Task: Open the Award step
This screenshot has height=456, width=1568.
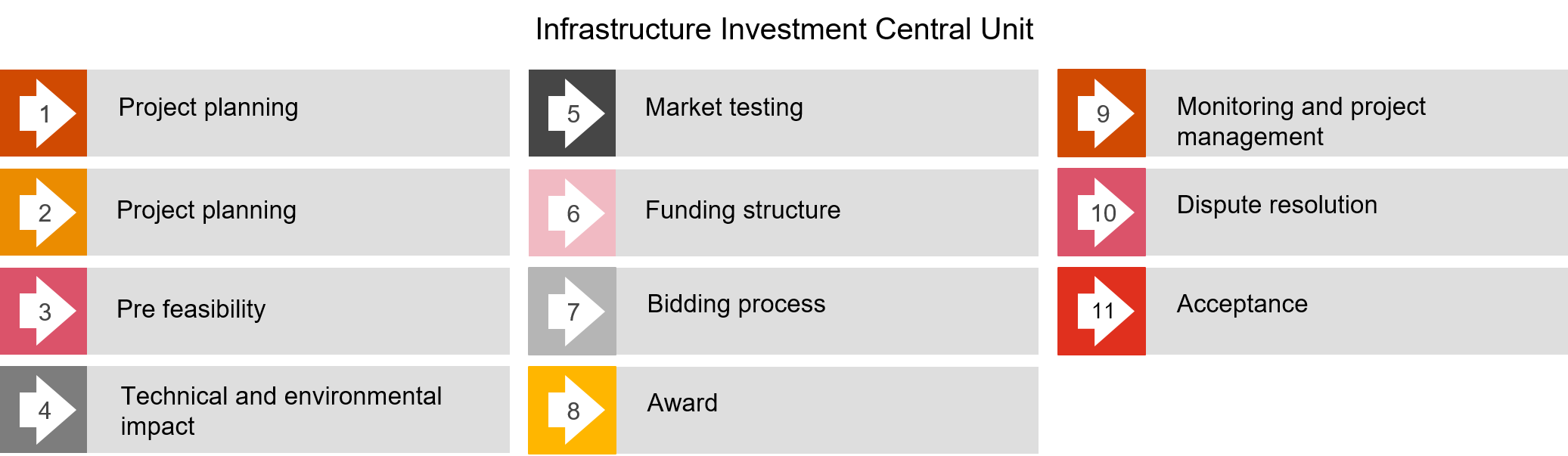Action: coord(682,403)
